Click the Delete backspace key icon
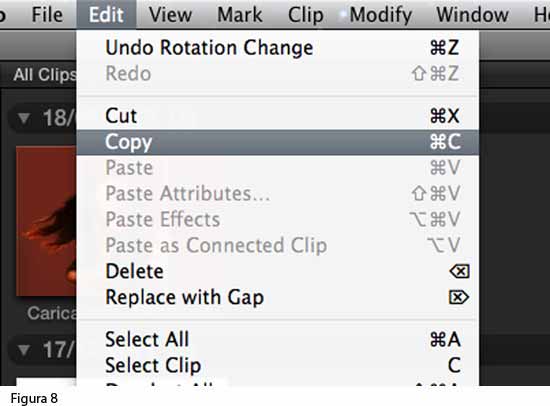Viewport: 550px width, 406px height. pos(459,271)
